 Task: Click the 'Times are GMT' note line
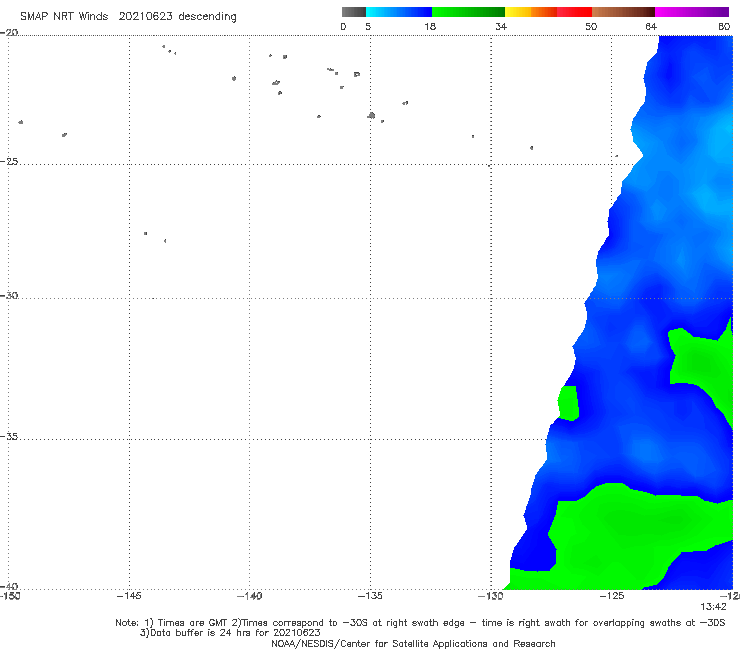420,623
